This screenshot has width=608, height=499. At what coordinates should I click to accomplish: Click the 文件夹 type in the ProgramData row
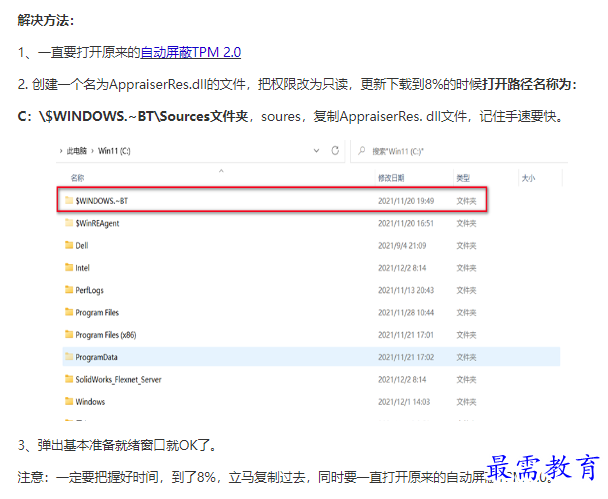(466, 357)
